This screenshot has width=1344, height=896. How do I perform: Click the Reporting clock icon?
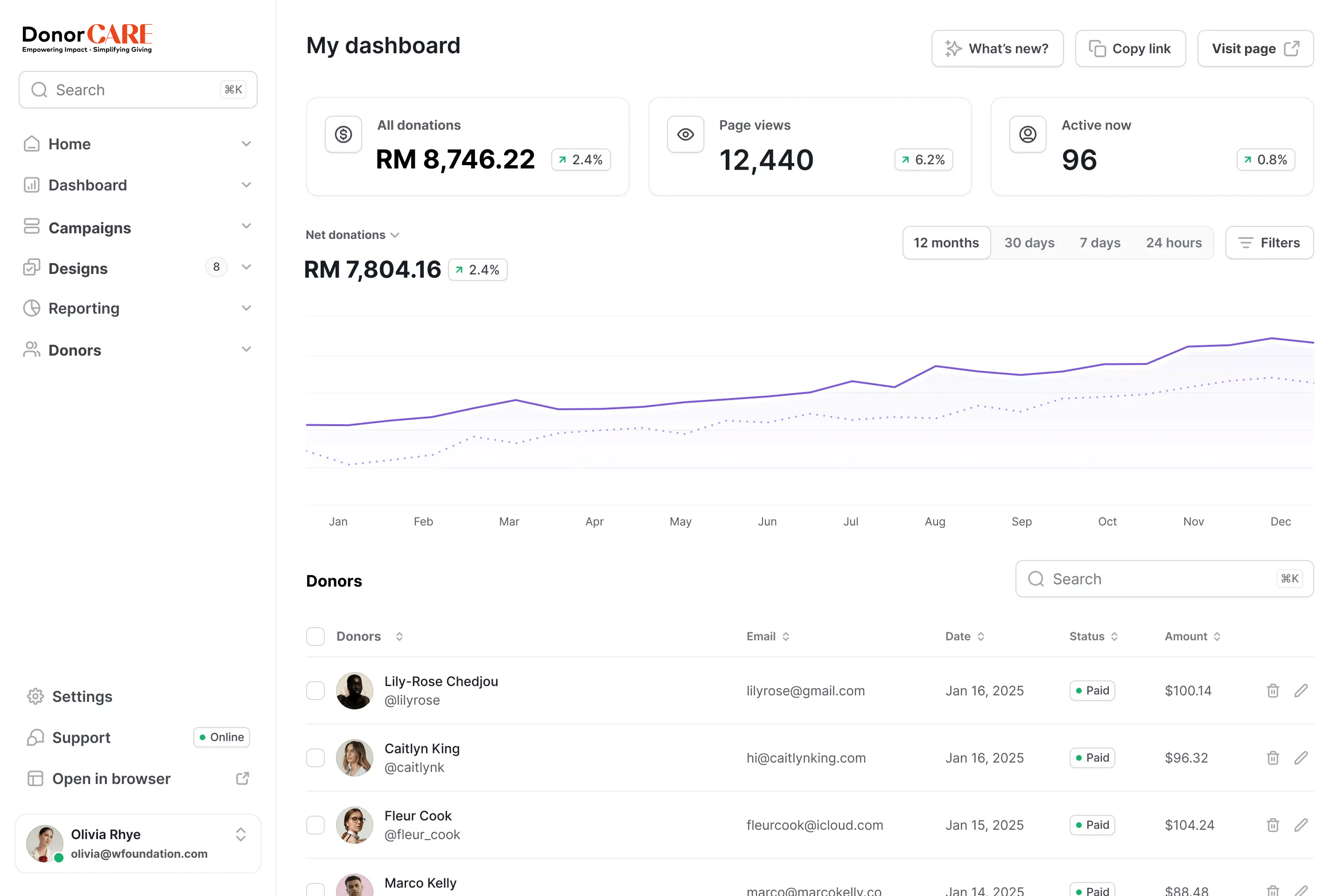pos(32,308)
